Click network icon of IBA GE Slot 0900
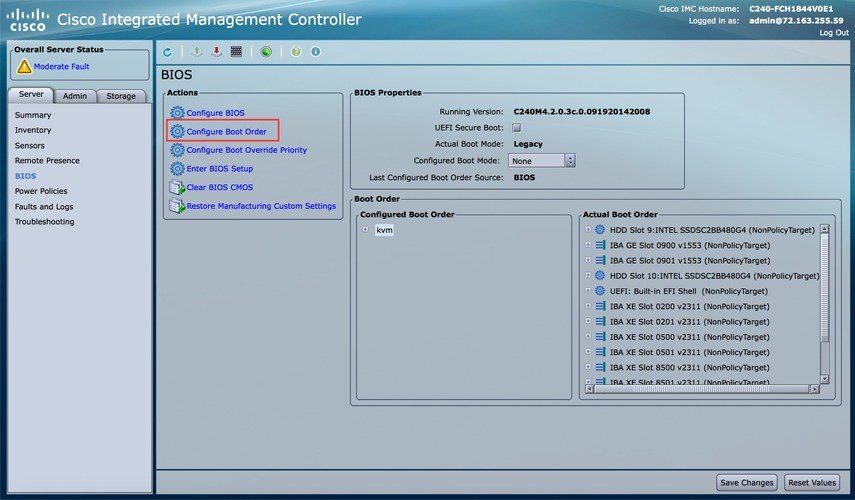The image size is (855, 500). (600, 245)
